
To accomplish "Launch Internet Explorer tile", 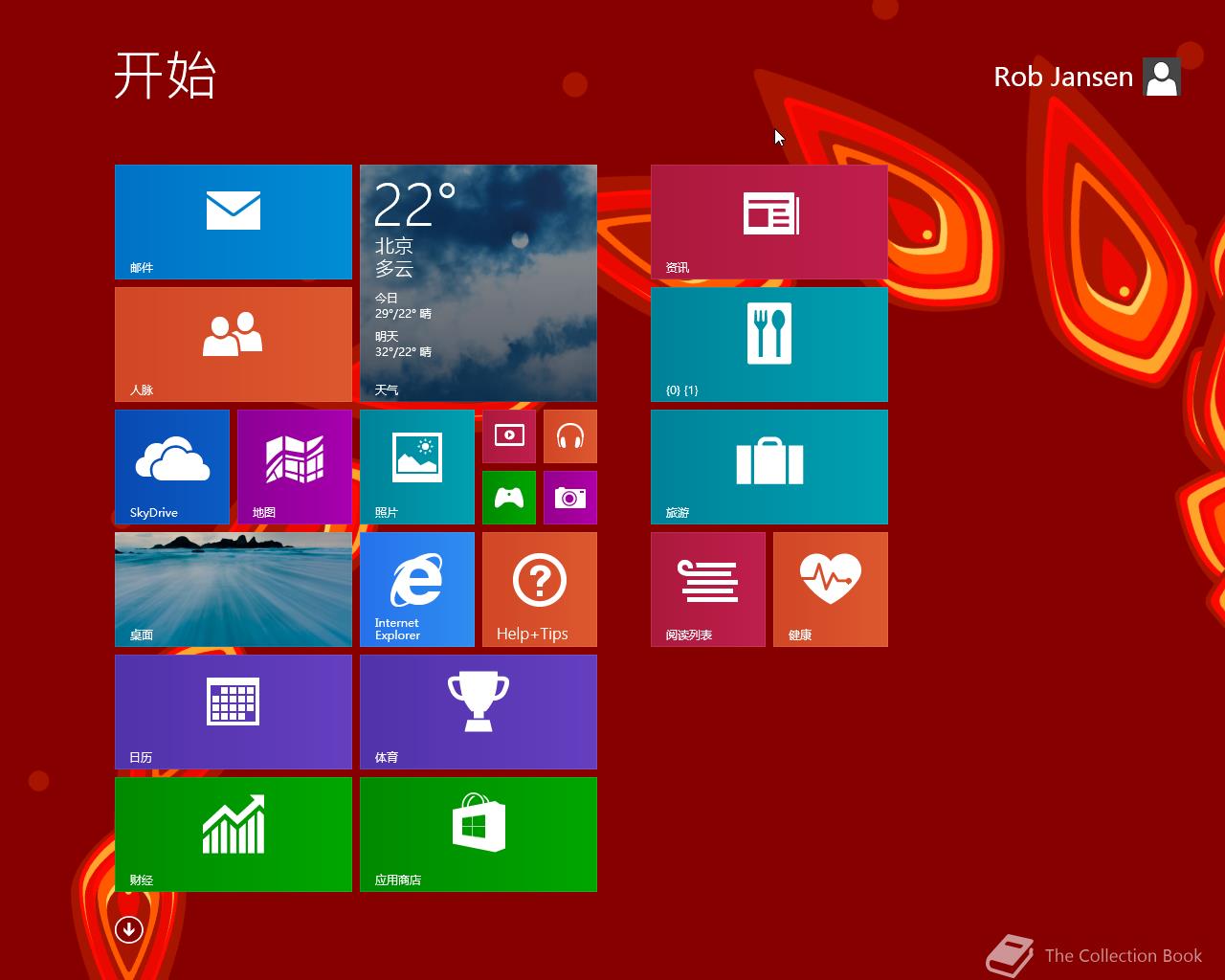I will (417, 590).
